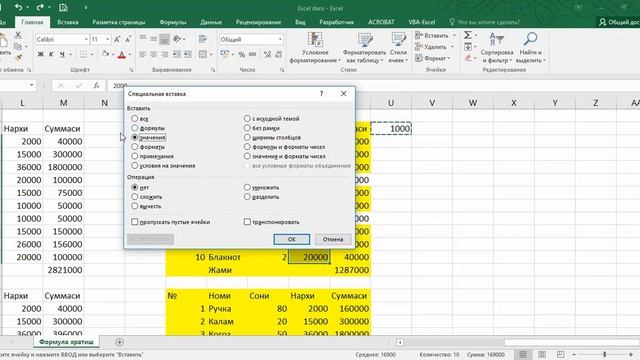Select the 'формулы' radio option

(x=135, y=128)
